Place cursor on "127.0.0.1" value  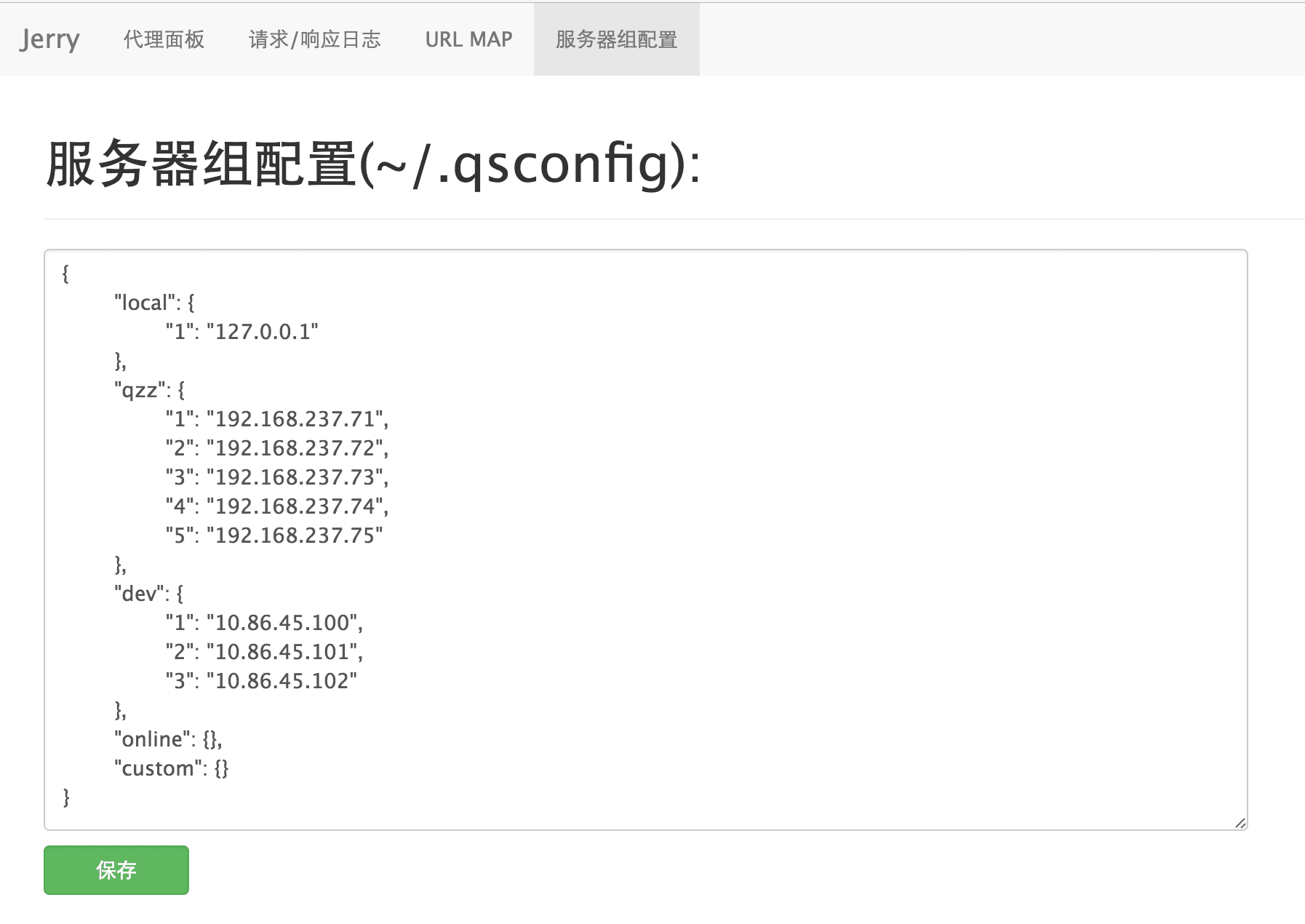pos(263,332)
